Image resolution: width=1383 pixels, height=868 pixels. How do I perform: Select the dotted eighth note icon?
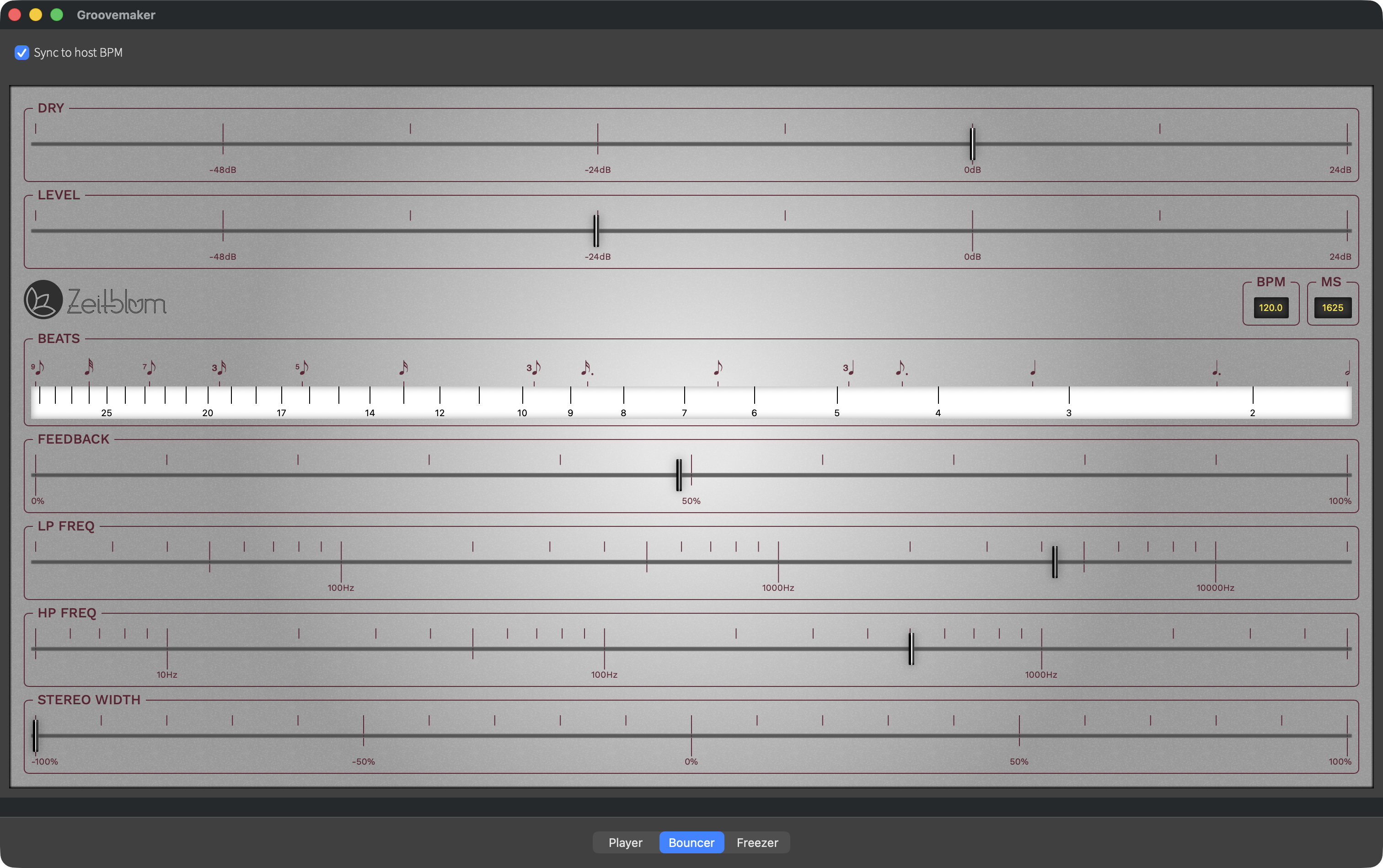(x=902, y=367)
